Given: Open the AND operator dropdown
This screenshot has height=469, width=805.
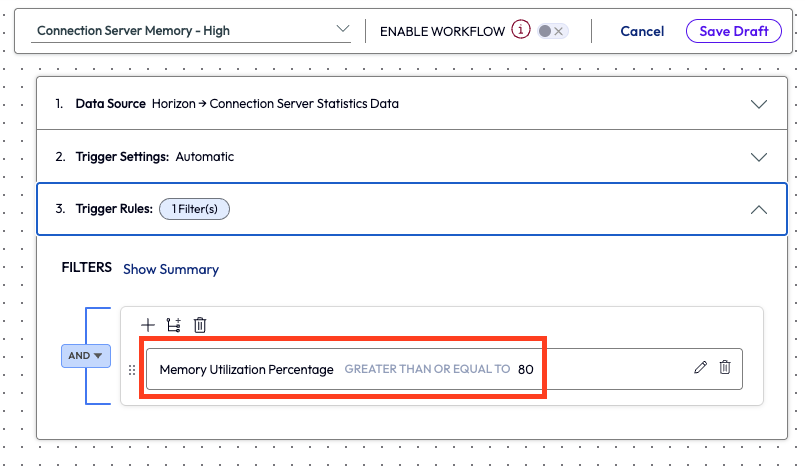Looking at the screenshot, I should point(86,355).
